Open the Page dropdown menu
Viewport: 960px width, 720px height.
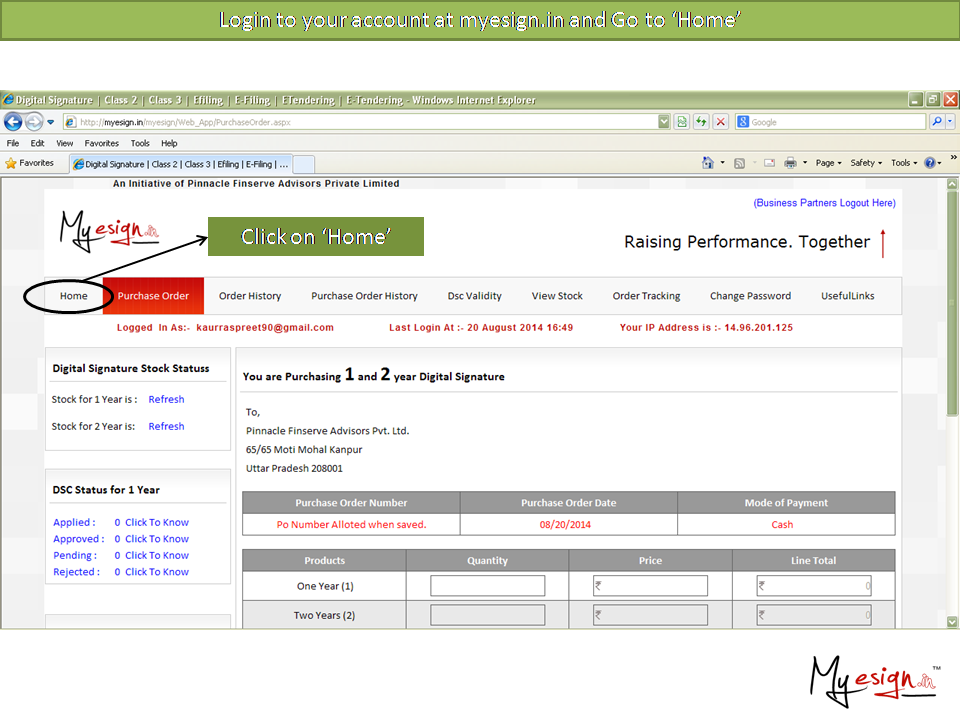828,163
